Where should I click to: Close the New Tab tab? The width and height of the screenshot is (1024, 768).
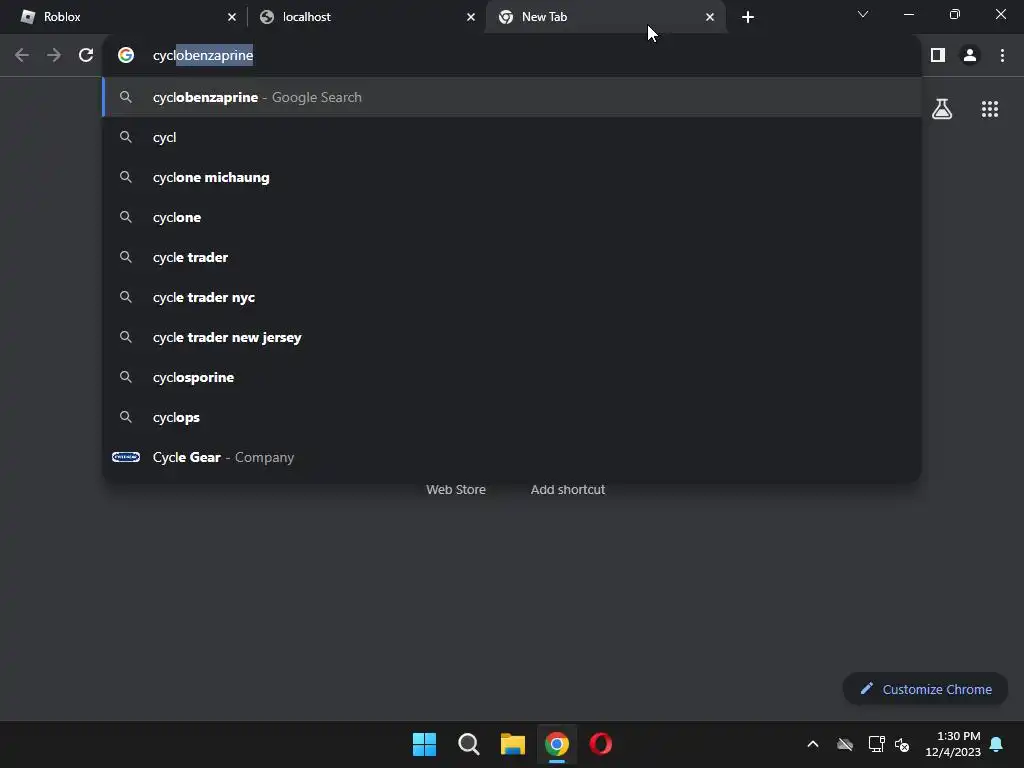710,17
